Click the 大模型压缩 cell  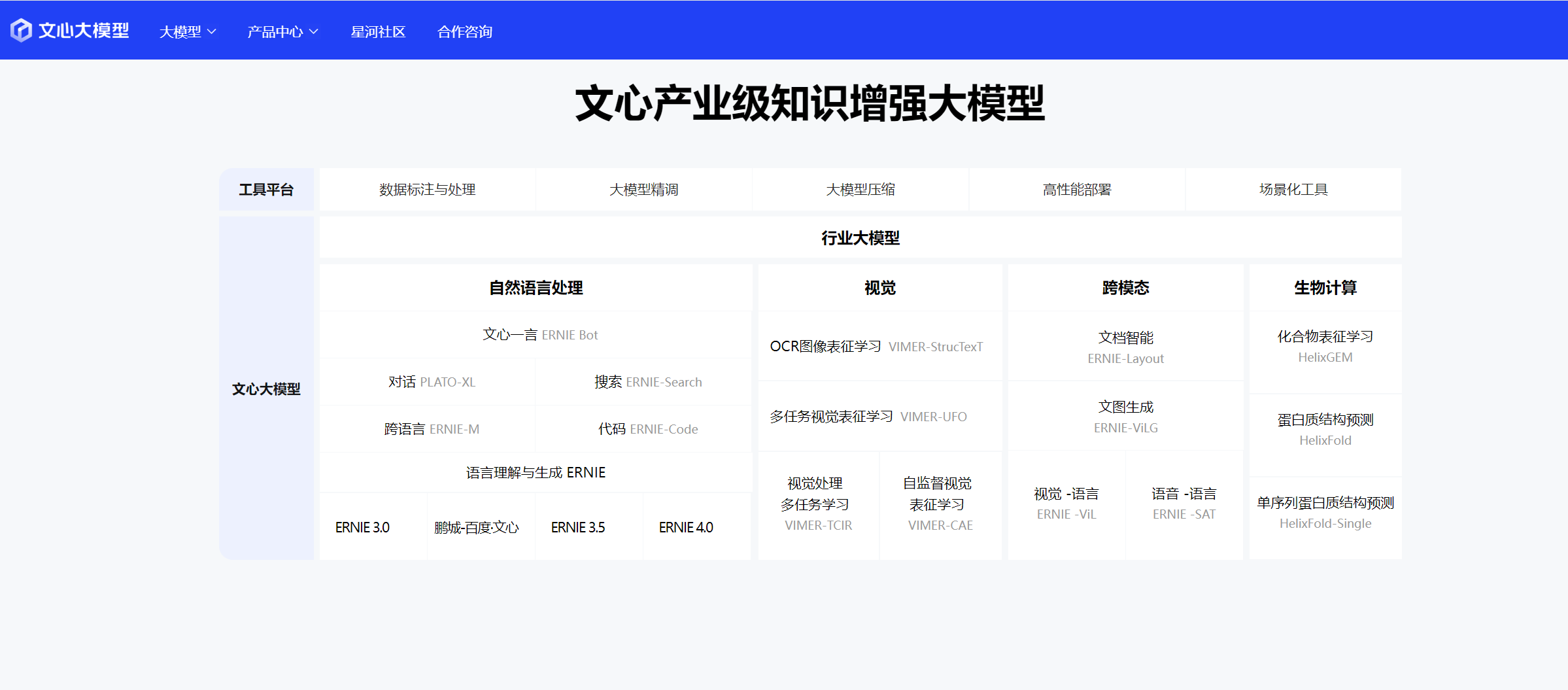point(860,189)
